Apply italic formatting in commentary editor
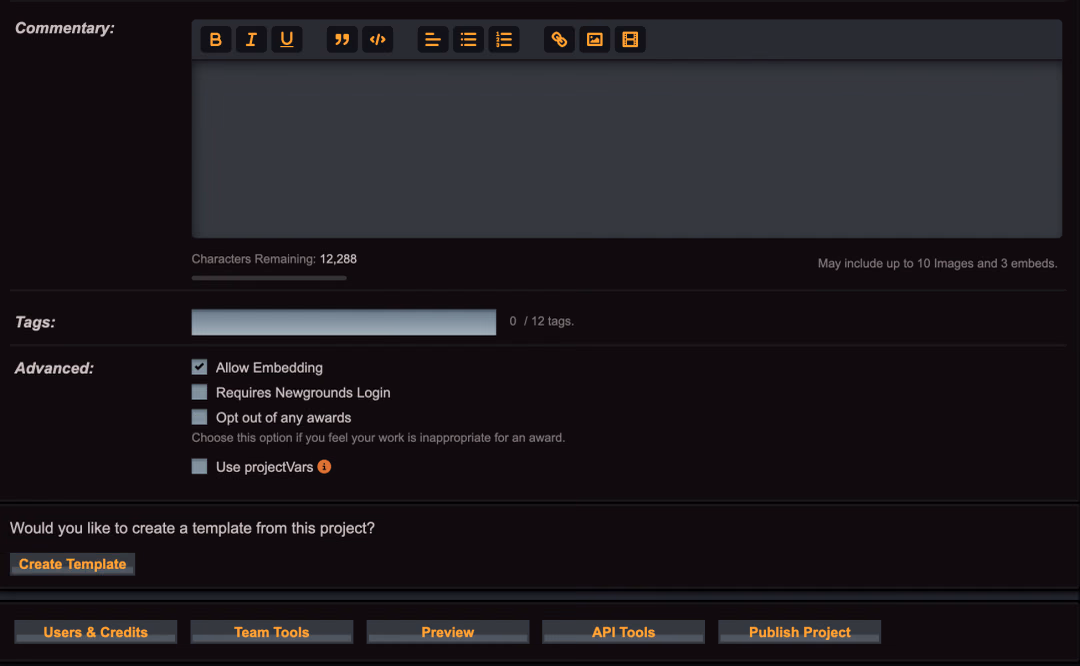The width and height of the screenshot is (1080, 666). click(x=251, y=39)
